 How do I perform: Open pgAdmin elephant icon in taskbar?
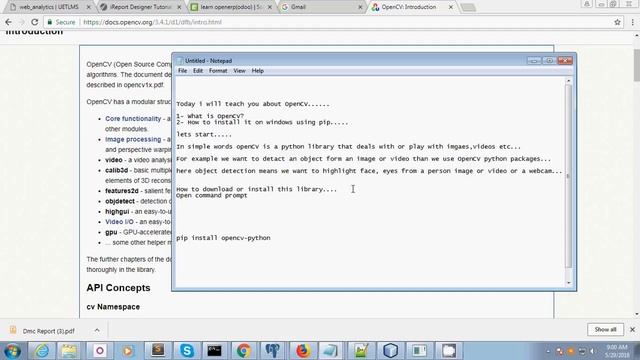tap(273, 351)
